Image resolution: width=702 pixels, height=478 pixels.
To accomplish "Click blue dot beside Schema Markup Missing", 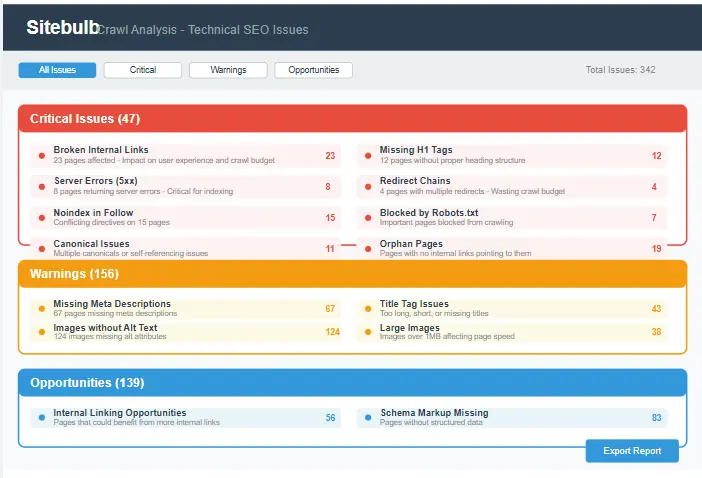I will tap(368, 417).
